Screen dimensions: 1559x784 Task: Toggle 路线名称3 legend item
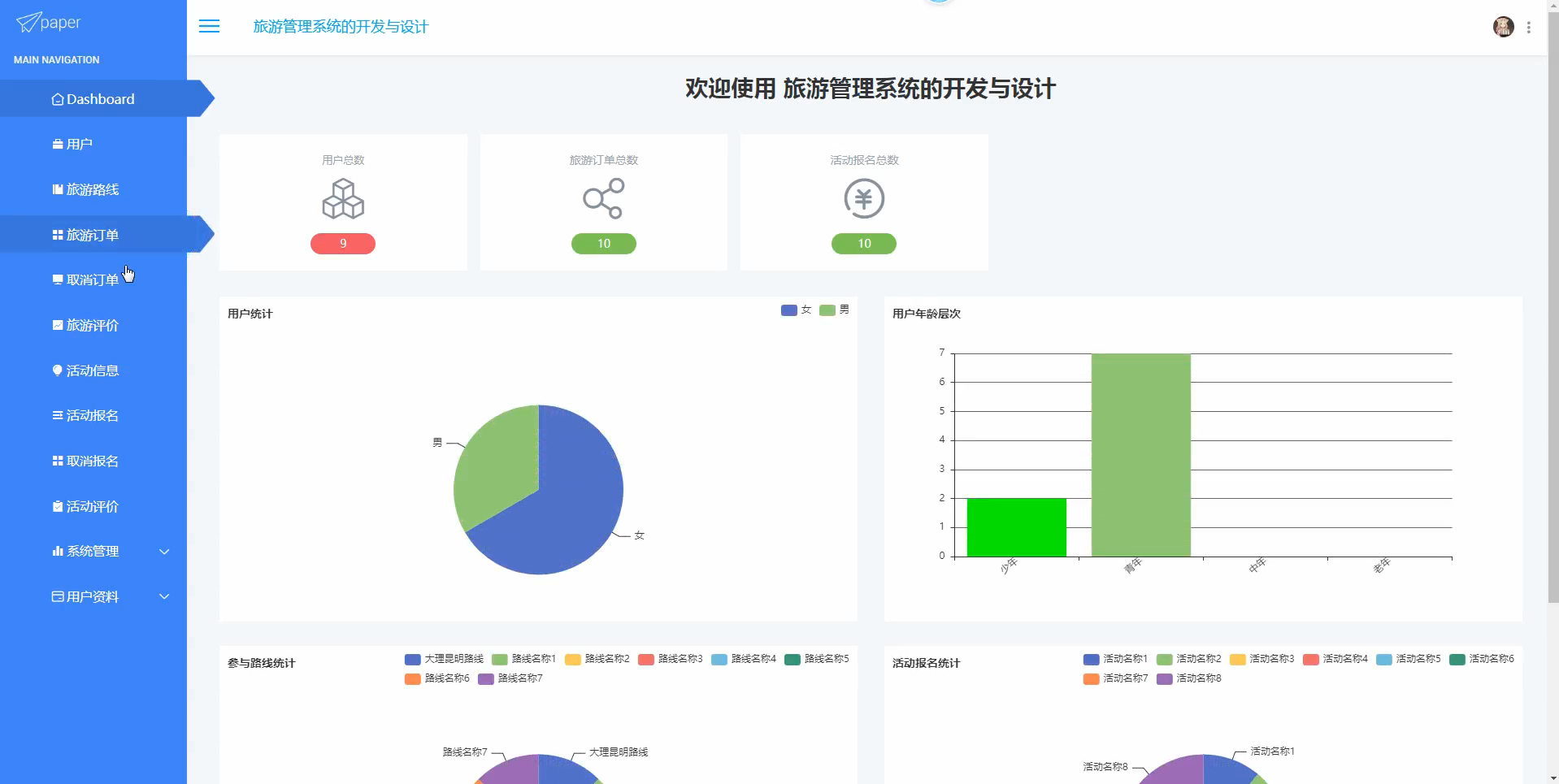[x=671, y=659]
